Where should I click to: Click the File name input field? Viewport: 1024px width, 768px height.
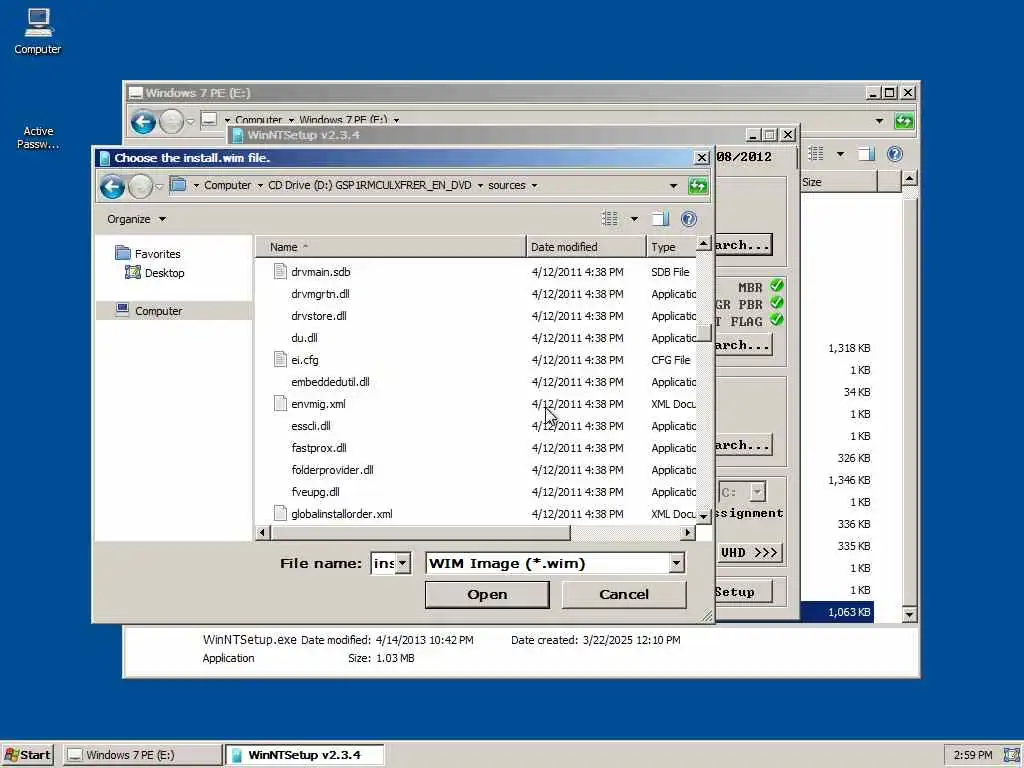[384, 563]
